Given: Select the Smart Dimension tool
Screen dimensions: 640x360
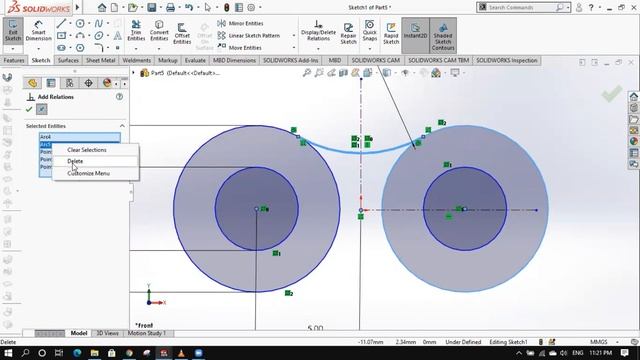Looking at the screenshot, I should point(38,31).
